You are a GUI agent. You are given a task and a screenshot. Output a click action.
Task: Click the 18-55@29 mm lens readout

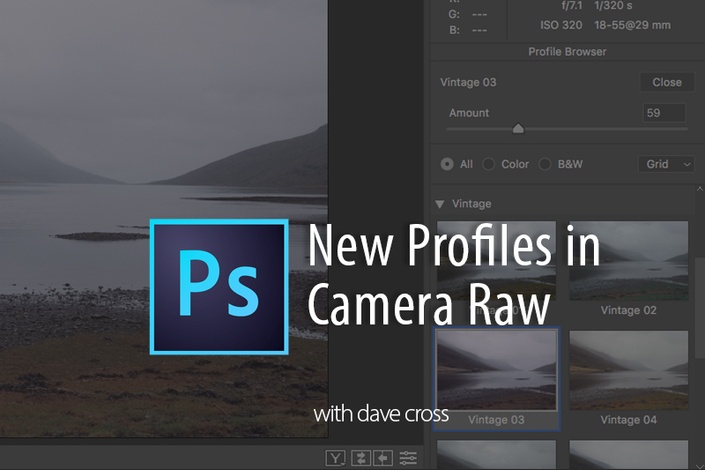click(x=632, y=25)
